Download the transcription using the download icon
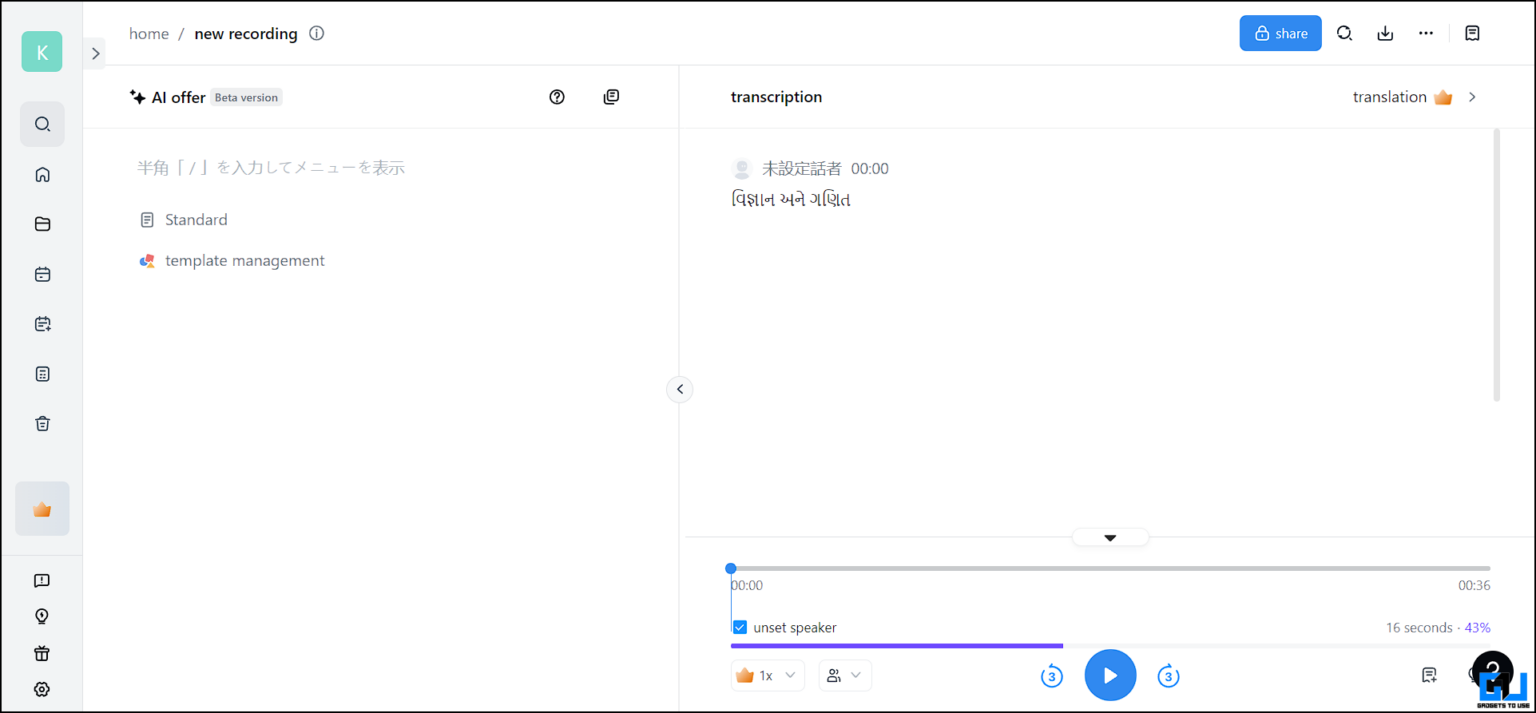This screenshot has height=713, width=1536. [x=1385, y=32]
